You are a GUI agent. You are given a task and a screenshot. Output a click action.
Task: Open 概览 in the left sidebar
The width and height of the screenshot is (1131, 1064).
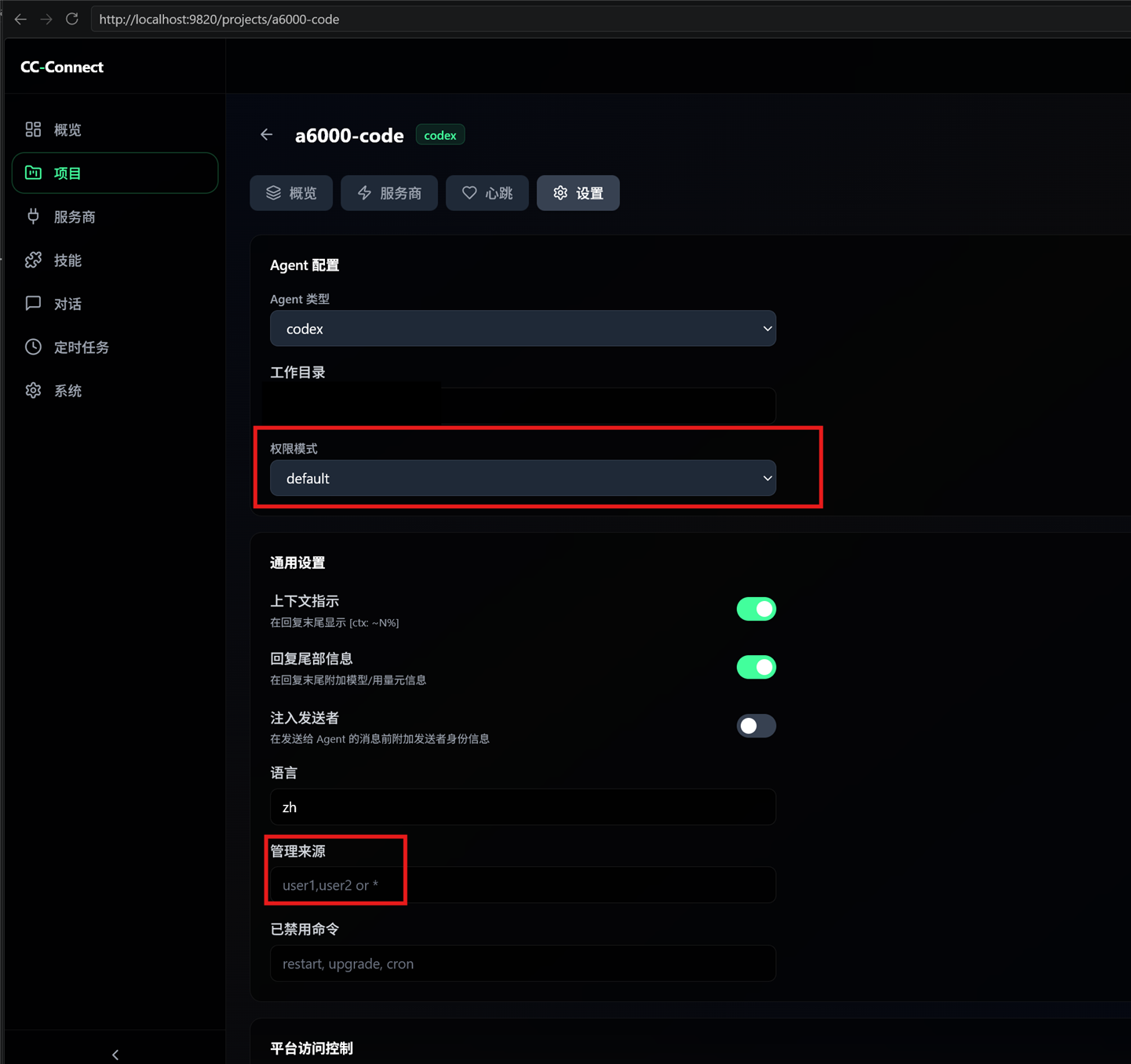(115, 129)
